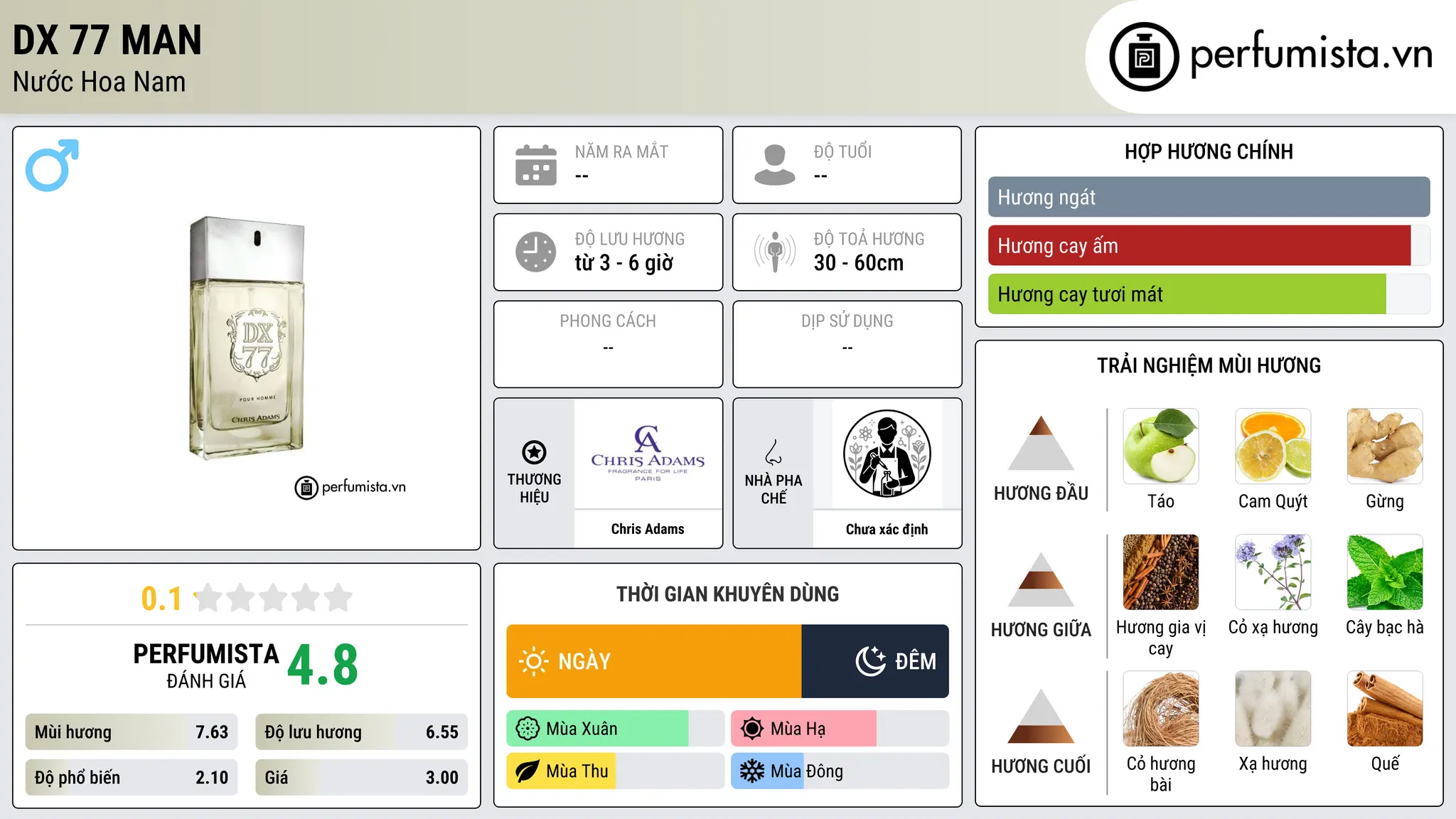1456x819 pixels.
Task: Click the sun icon in Ngày bar
Action: (534, 661)
